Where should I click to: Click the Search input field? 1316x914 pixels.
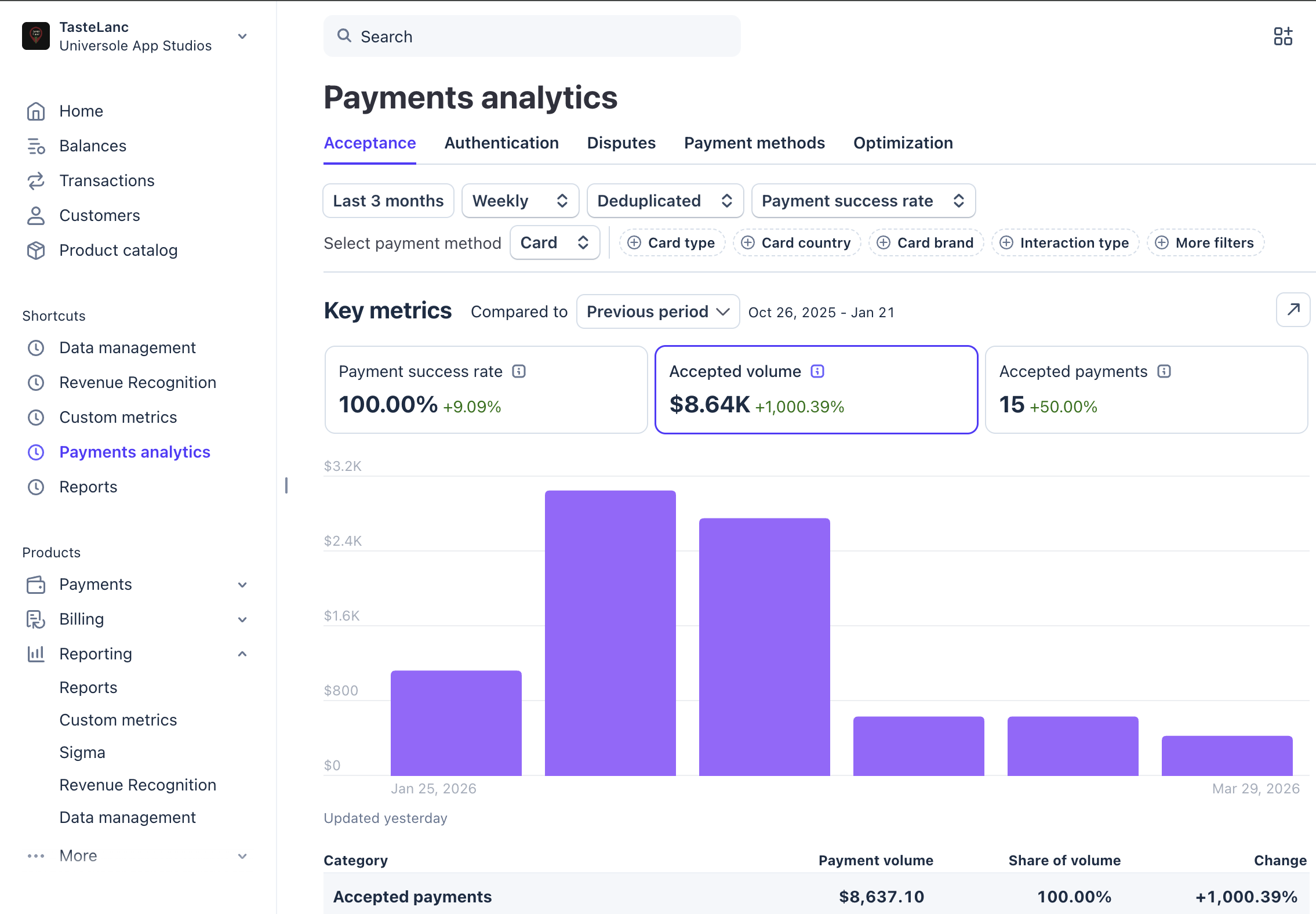coord(532,36)
